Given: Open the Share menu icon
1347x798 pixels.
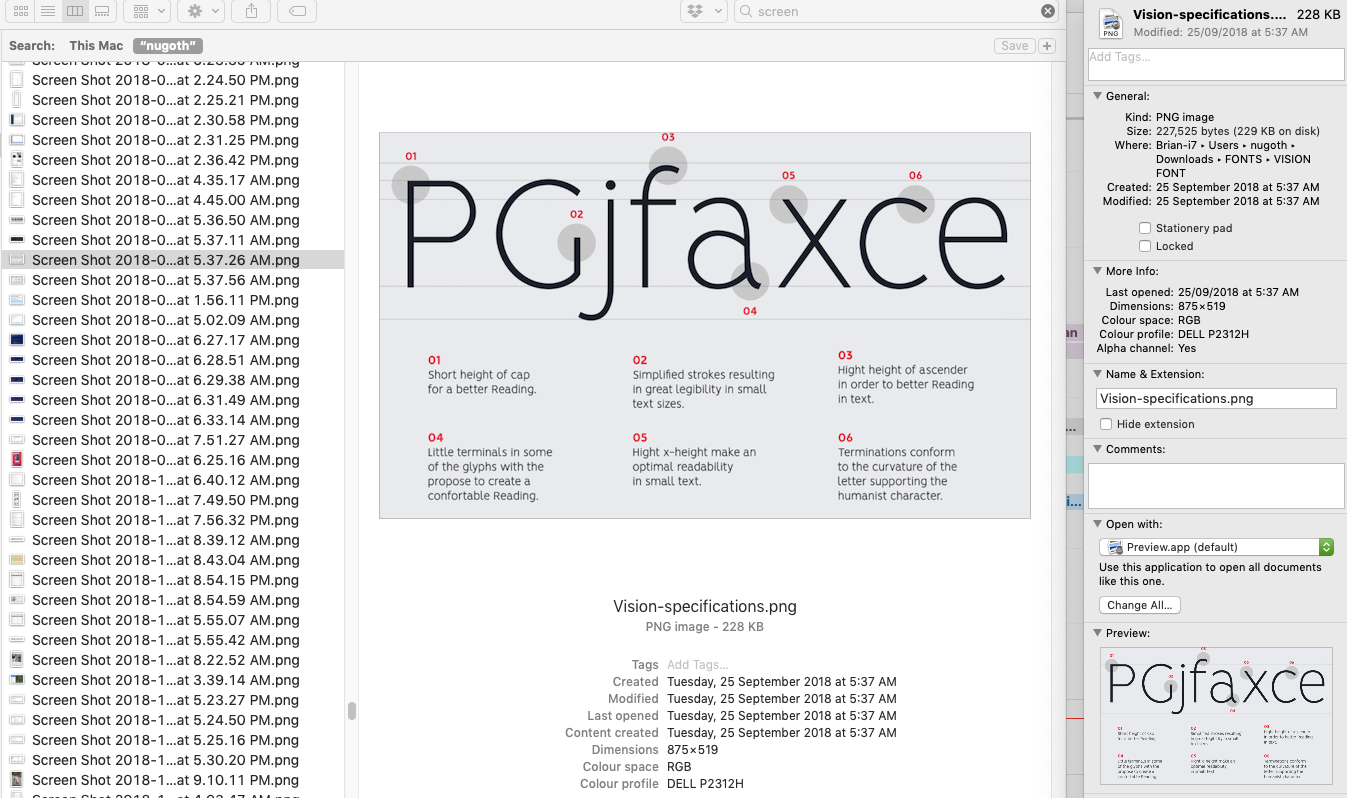Looking at the screenshot, I should pyautogui.click(x=251, y=11).
